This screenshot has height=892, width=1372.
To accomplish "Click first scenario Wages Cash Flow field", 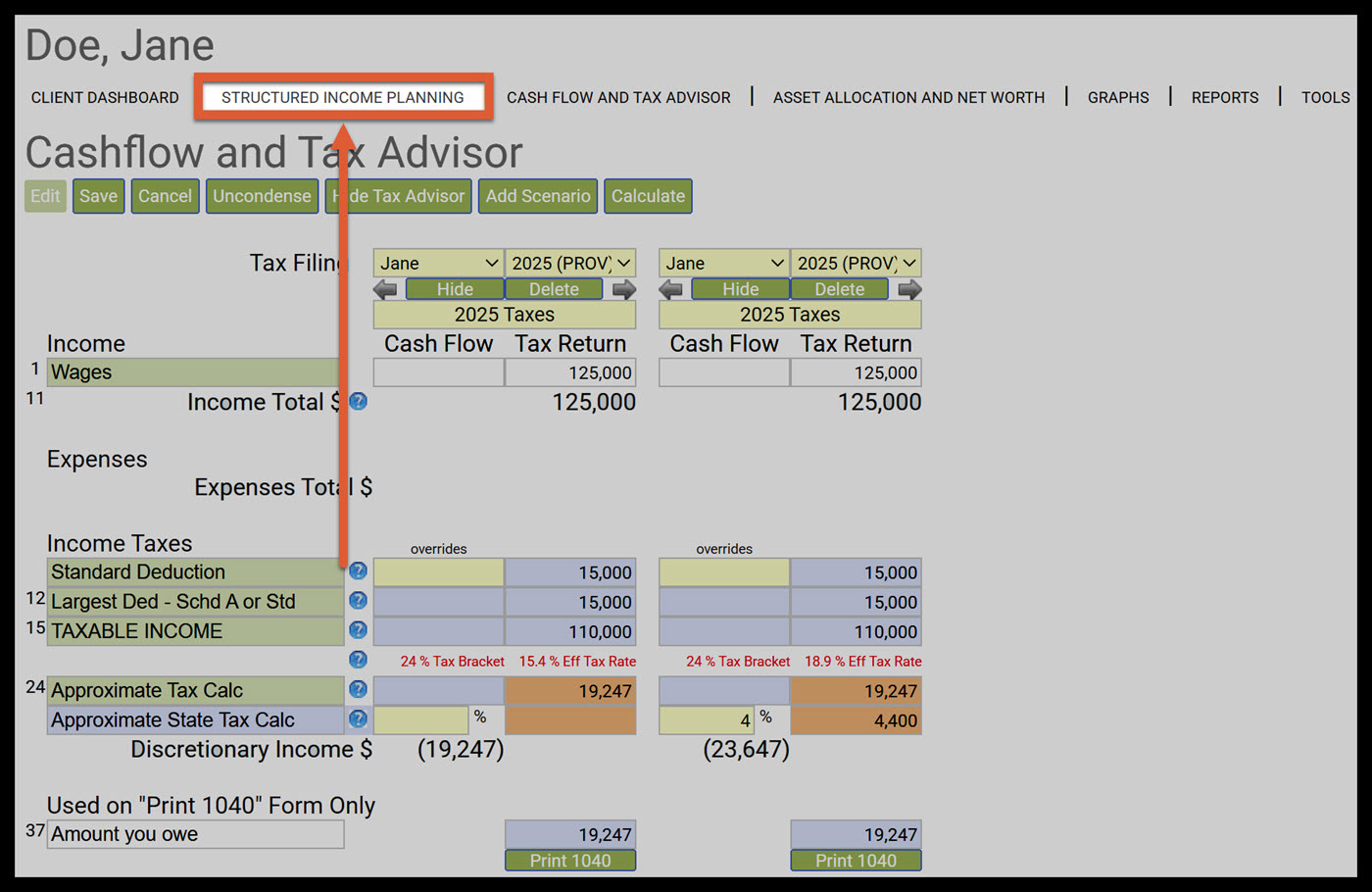I will [439, 372].
